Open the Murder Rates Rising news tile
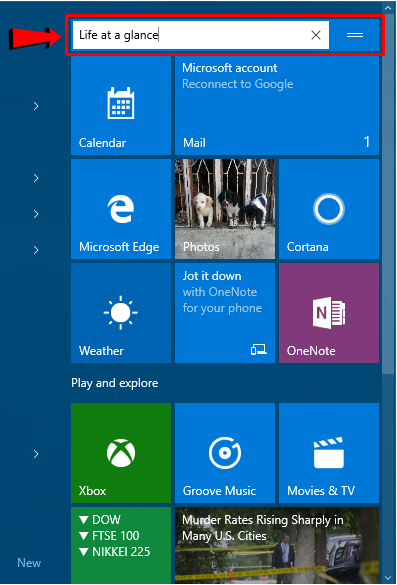The image size is (397, 585). click(277, 545)
